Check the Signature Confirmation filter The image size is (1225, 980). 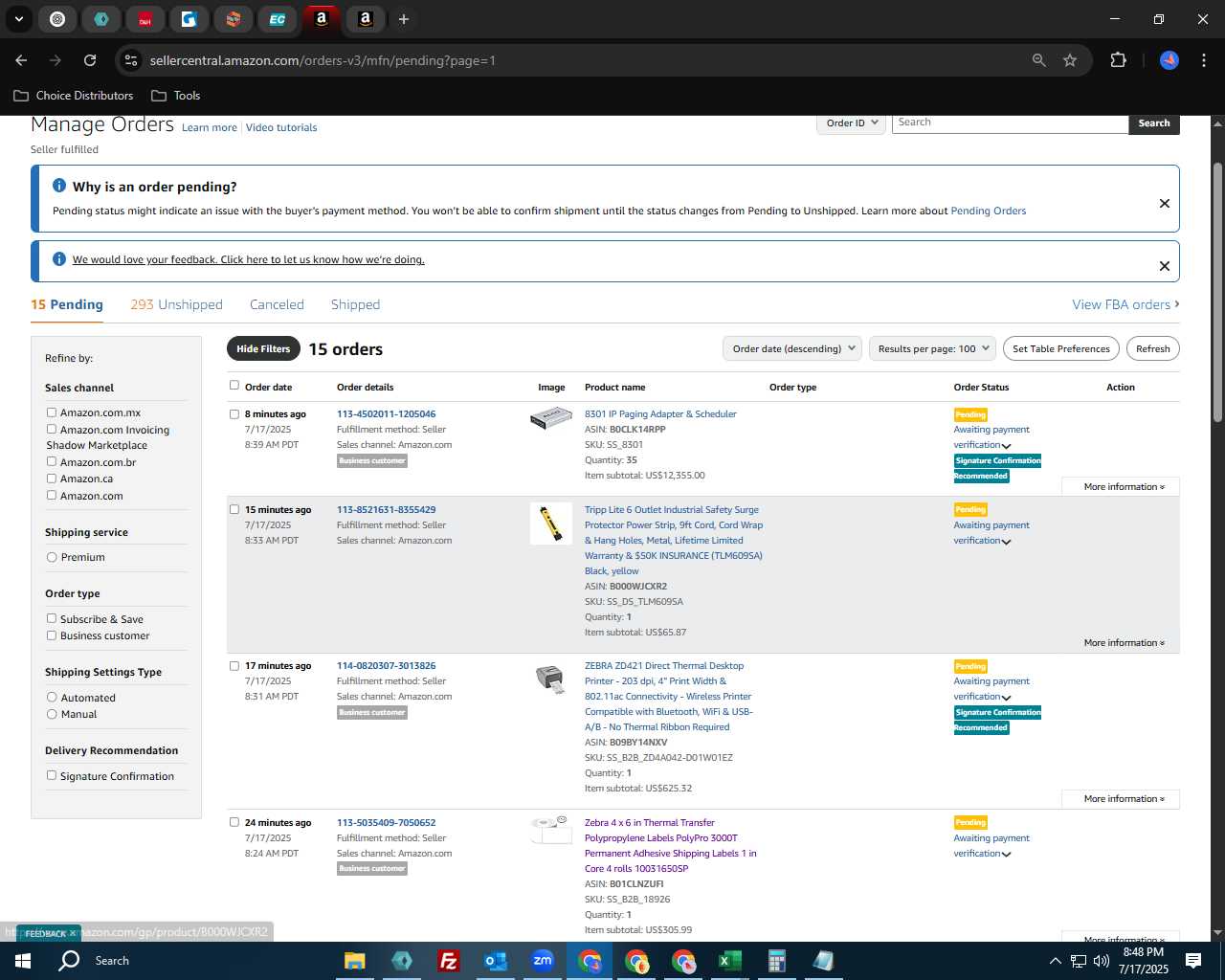tap(52, 775)
